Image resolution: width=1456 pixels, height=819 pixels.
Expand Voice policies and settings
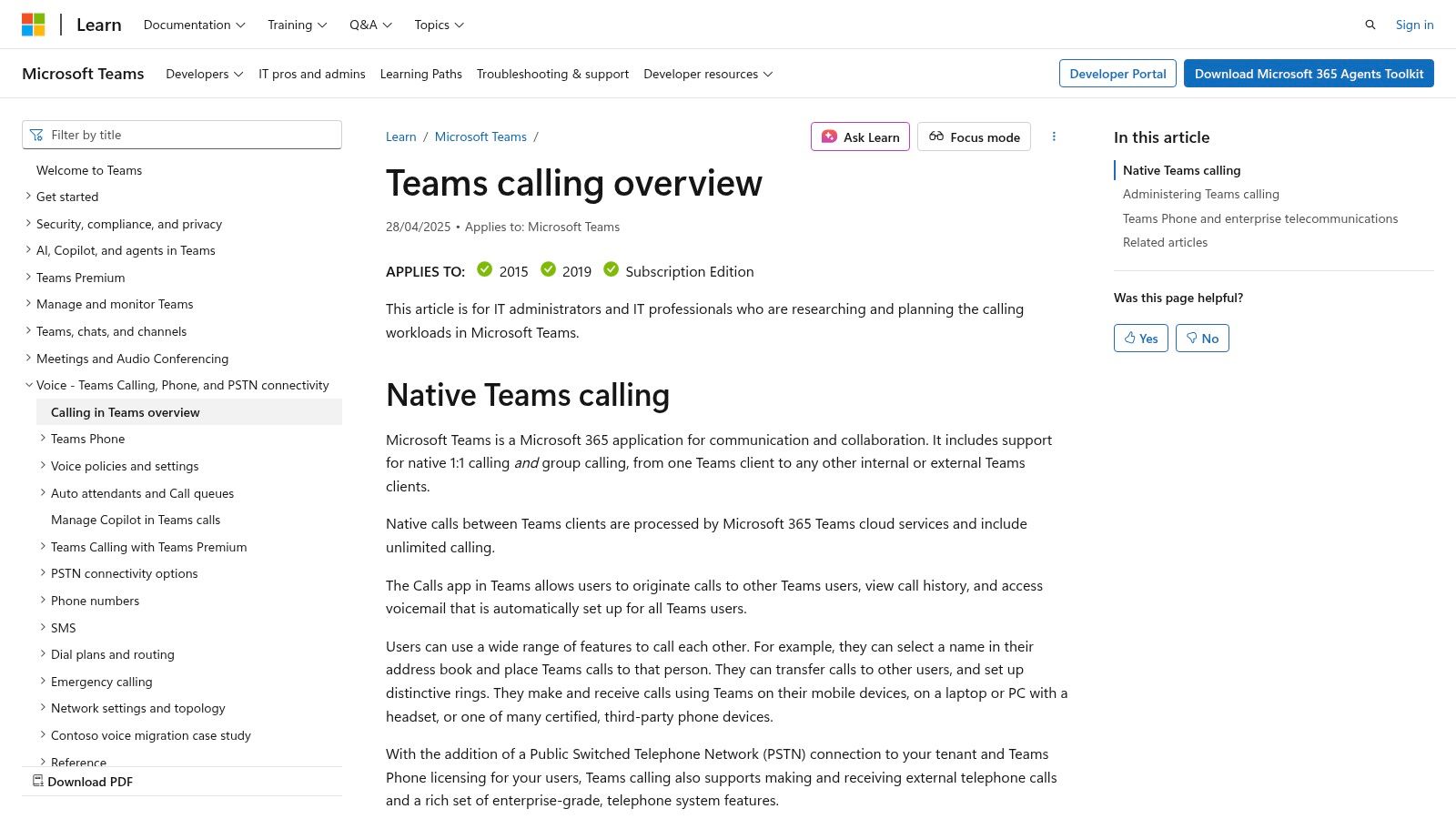coord(125,466)
